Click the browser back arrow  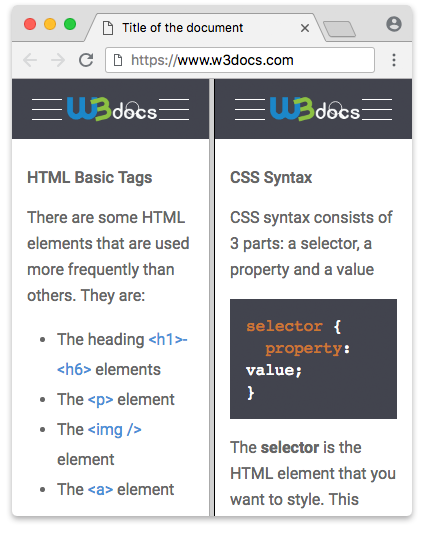point(30,60)
